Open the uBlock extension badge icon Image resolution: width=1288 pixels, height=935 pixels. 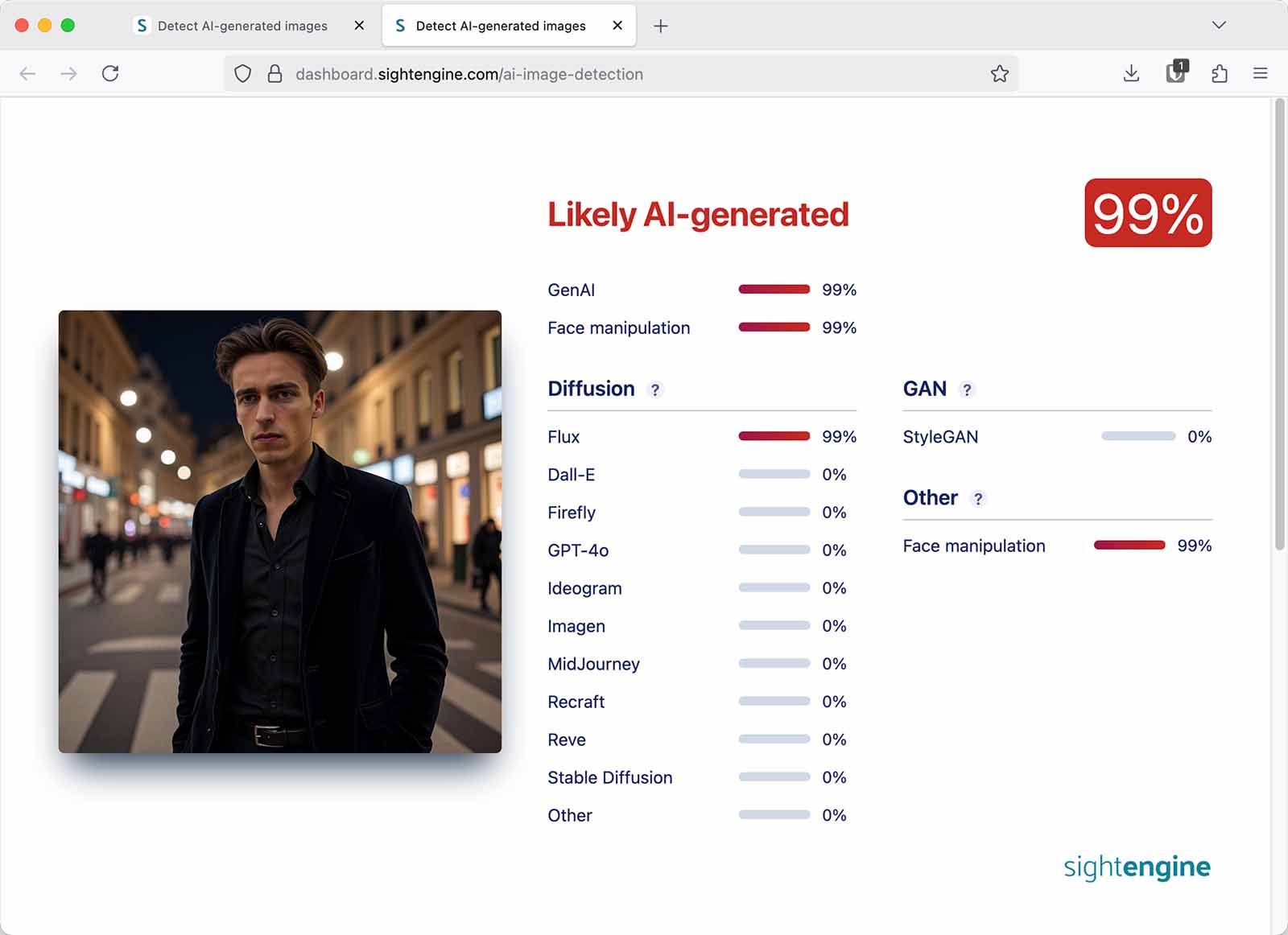click(1176, 72)
